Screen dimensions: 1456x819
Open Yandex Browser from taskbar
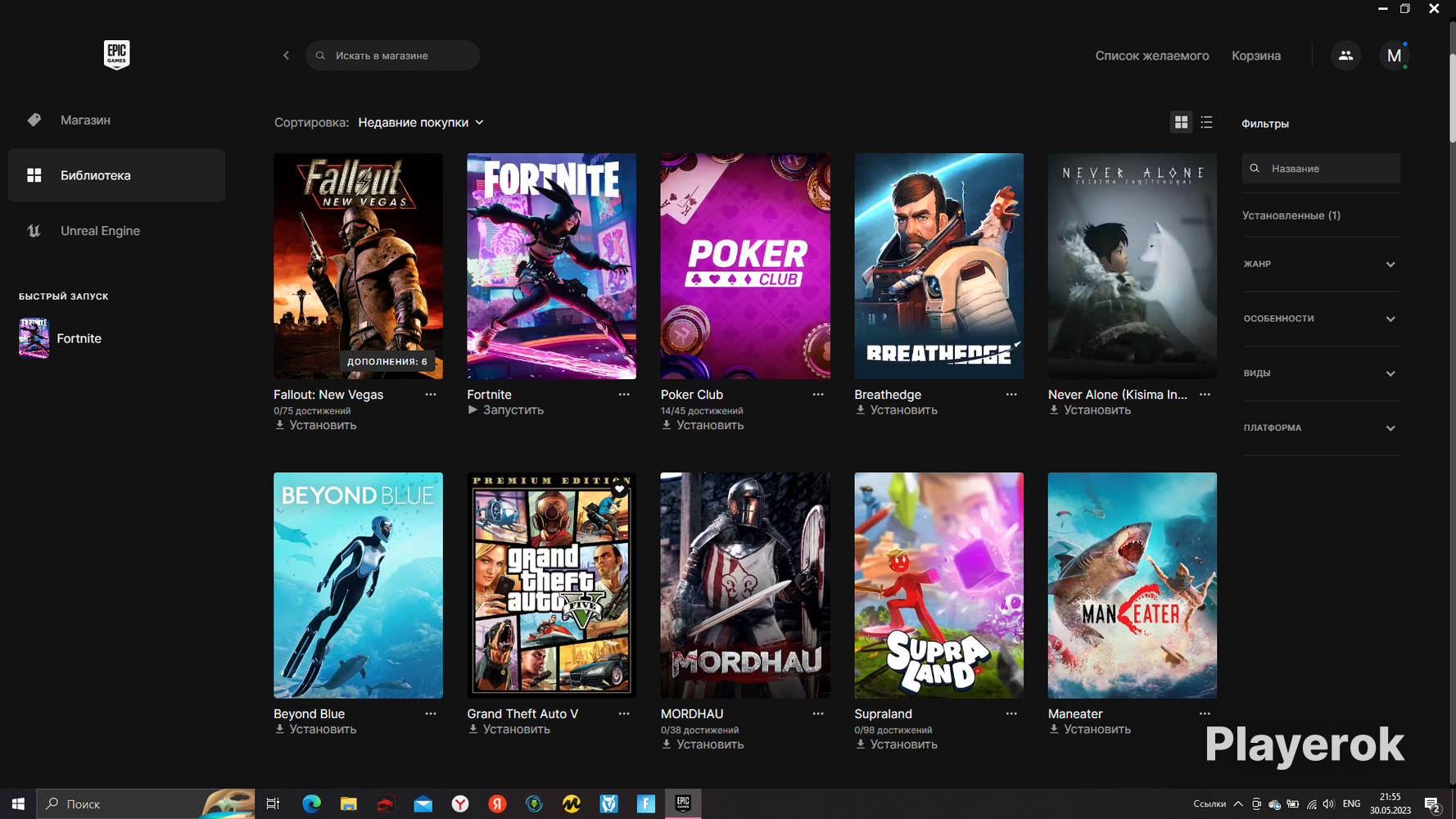coord(460,804)
